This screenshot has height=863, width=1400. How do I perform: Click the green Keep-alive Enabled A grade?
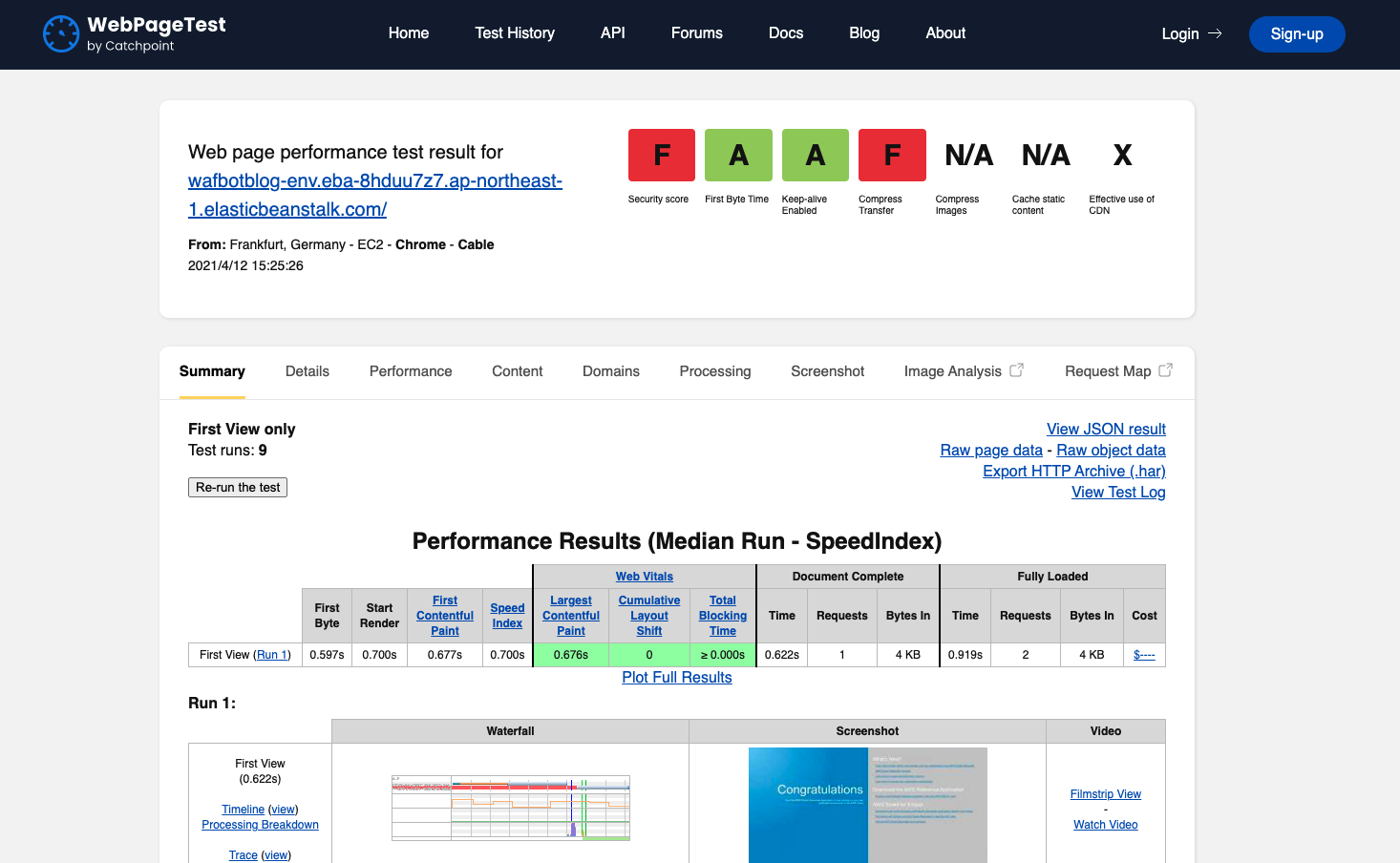click(x=815, y=155)
